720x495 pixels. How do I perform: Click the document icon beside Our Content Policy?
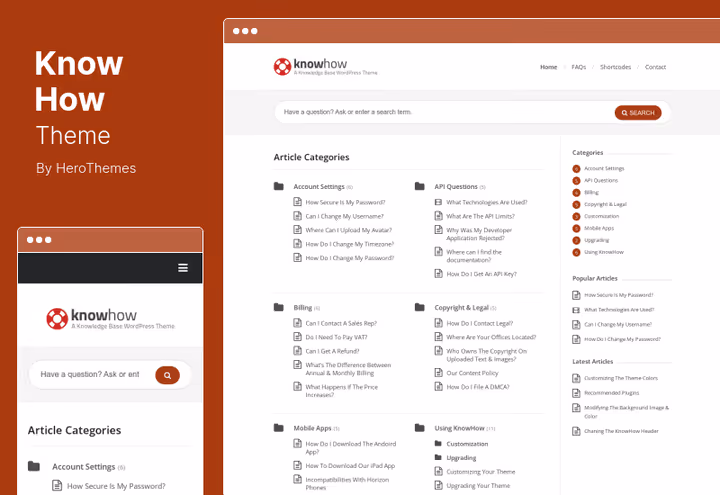pyautogui.click(x=439, y=372)
